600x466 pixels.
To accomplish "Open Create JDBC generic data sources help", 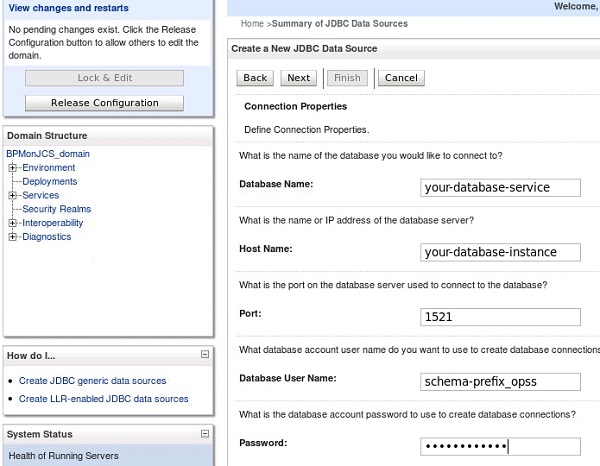I will click(92, 381).
